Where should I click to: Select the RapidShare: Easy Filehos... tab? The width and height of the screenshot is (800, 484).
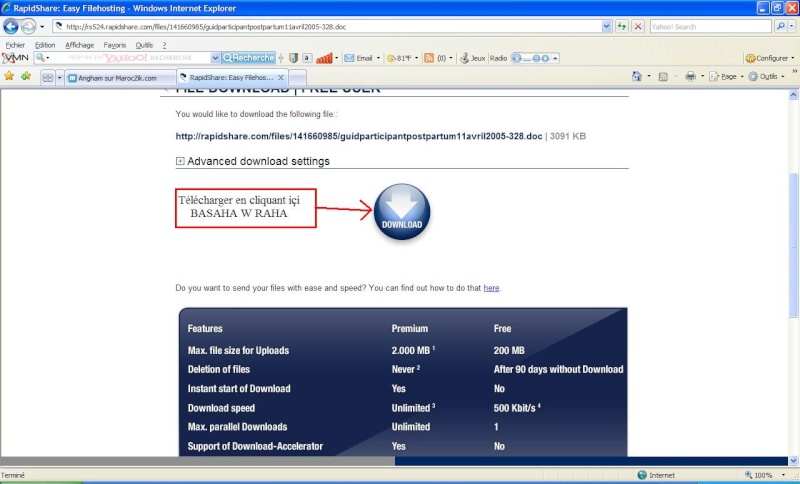tap(231, 78)
